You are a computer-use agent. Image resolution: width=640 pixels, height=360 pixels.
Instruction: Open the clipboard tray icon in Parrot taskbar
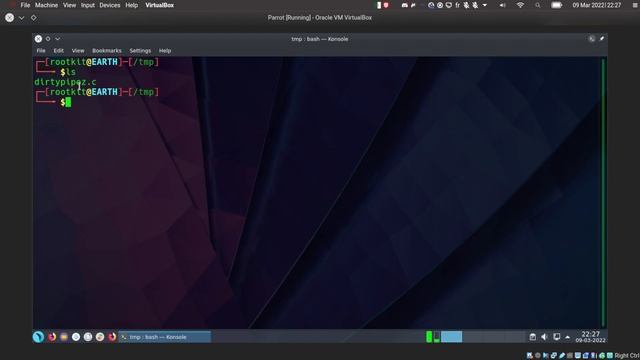click(533, 337)
